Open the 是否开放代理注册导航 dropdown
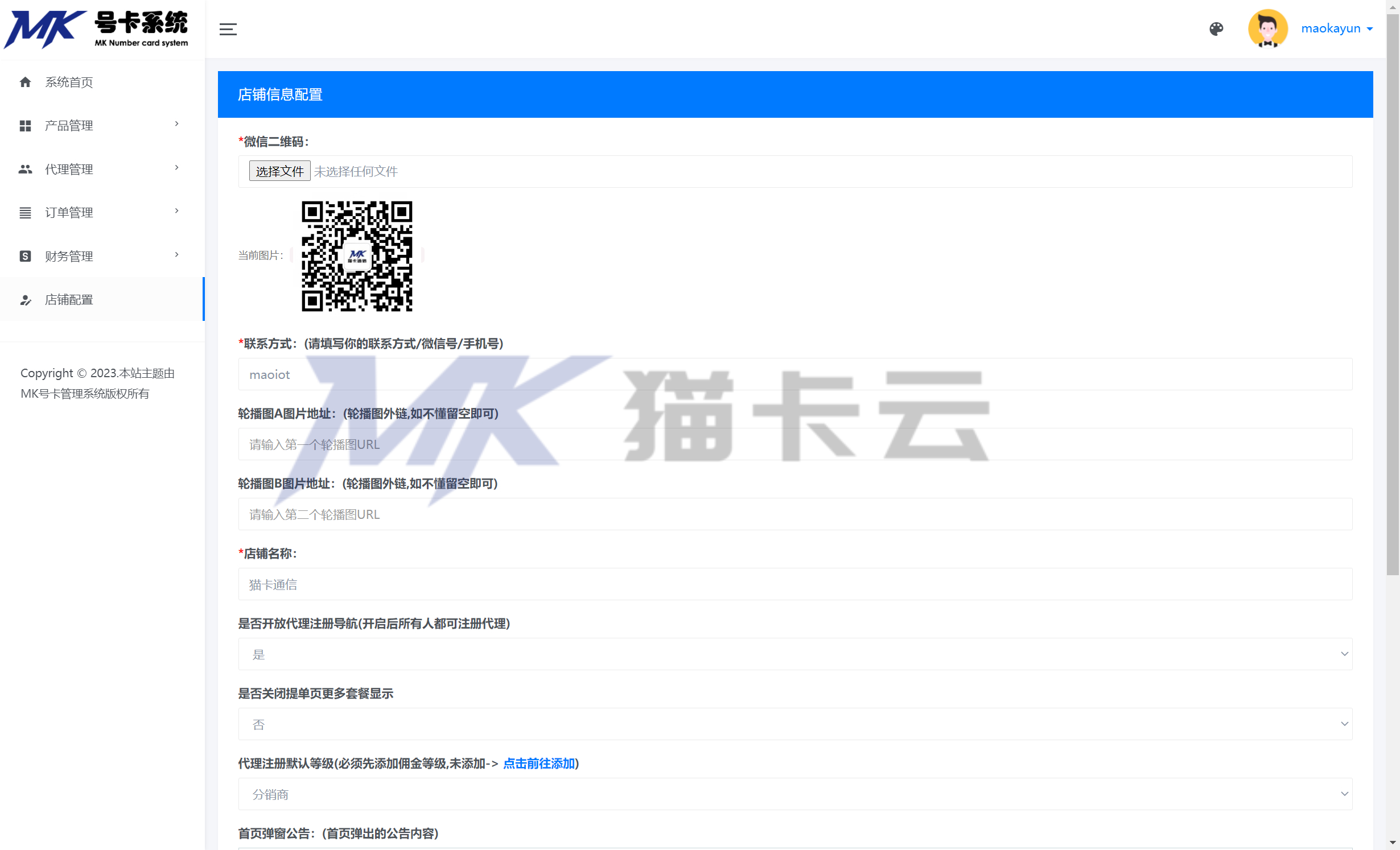Screen dimensions: 1400x850 795,654
